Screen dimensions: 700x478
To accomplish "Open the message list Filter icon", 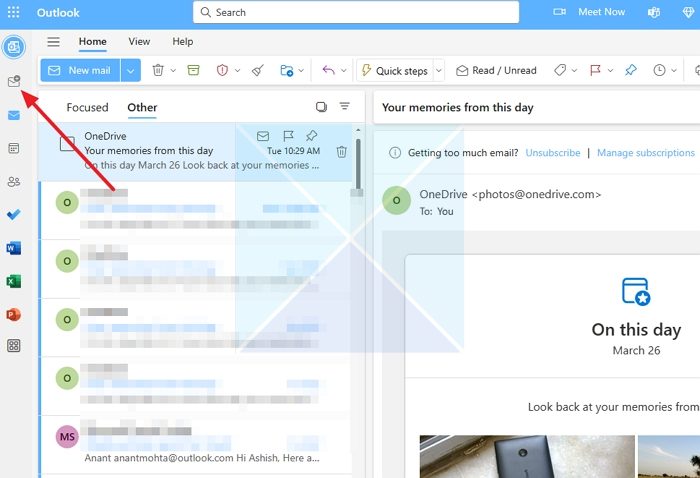I will tap(345, 106).
